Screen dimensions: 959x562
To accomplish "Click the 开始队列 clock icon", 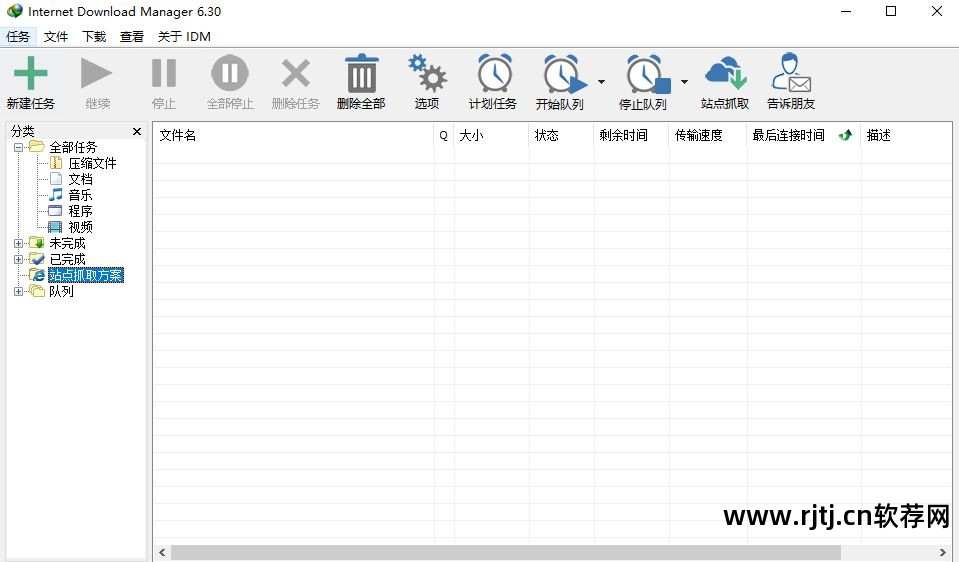I will click(564, 74).
